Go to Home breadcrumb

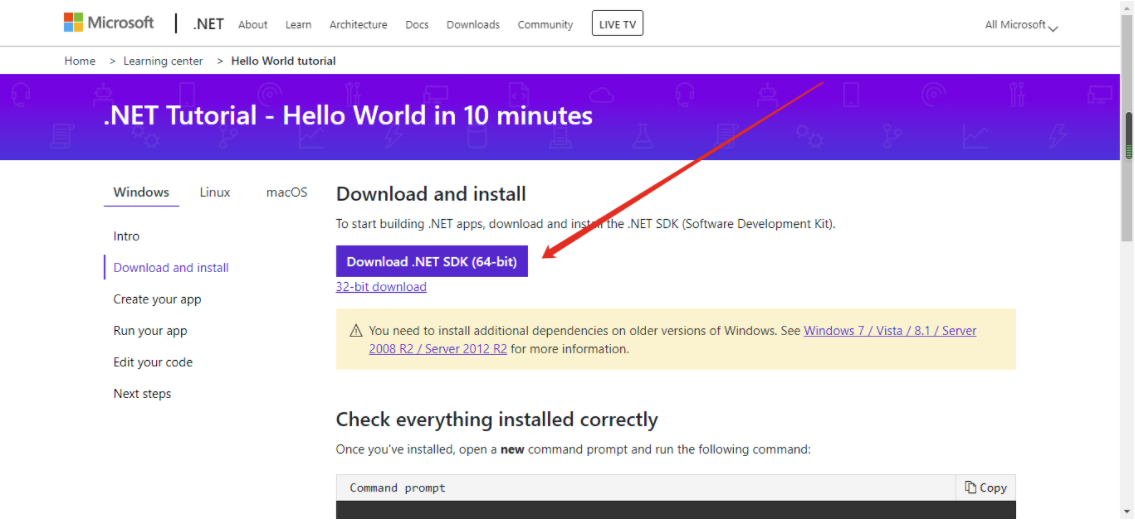(x=80, y=61)
